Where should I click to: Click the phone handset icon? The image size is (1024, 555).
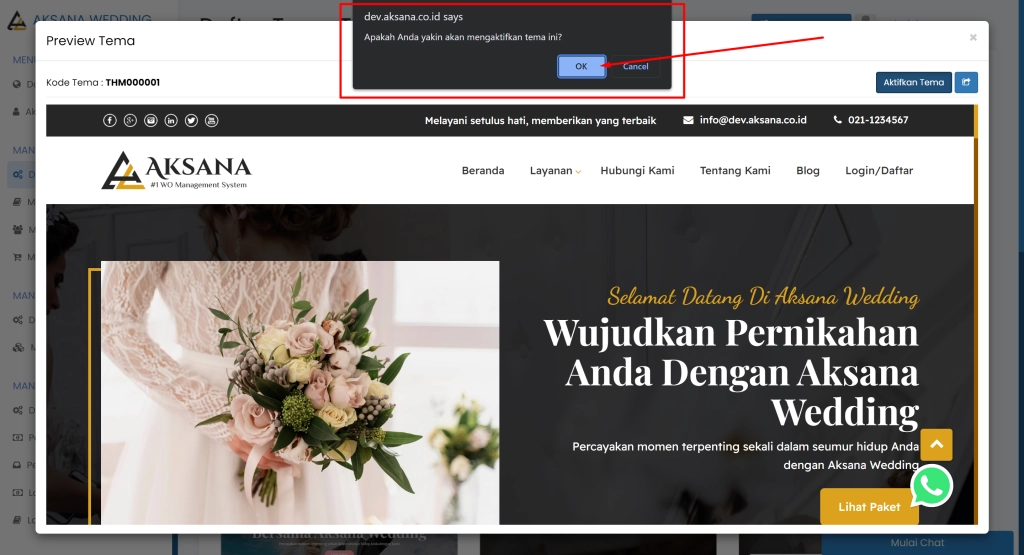click(838, 120)
